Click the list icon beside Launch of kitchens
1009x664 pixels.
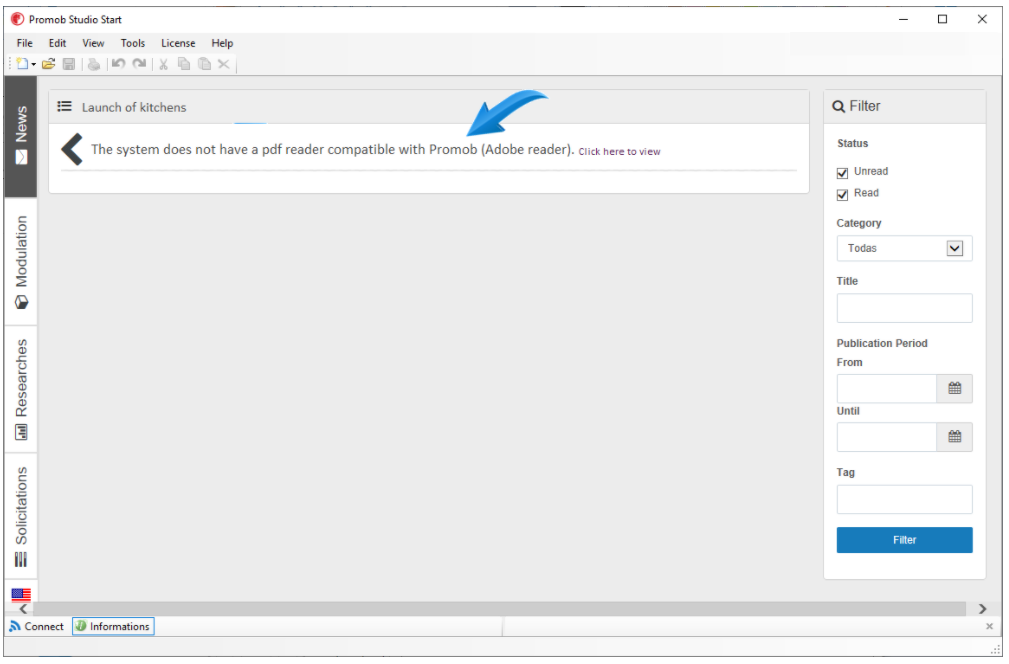(x=64, y=106)
